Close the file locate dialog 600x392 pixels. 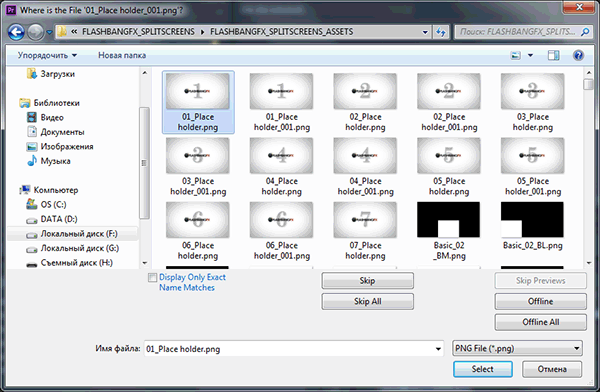[x=579, y=7]
